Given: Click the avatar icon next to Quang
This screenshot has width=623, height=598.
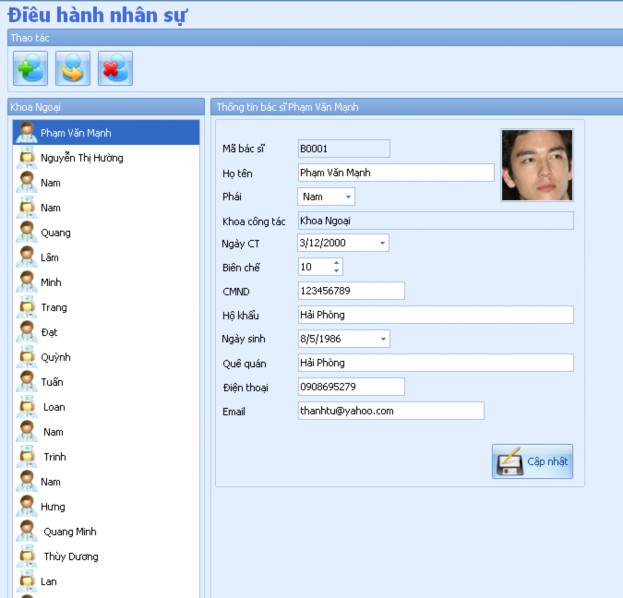Looking at the screenshot, I should coord(27,233).
